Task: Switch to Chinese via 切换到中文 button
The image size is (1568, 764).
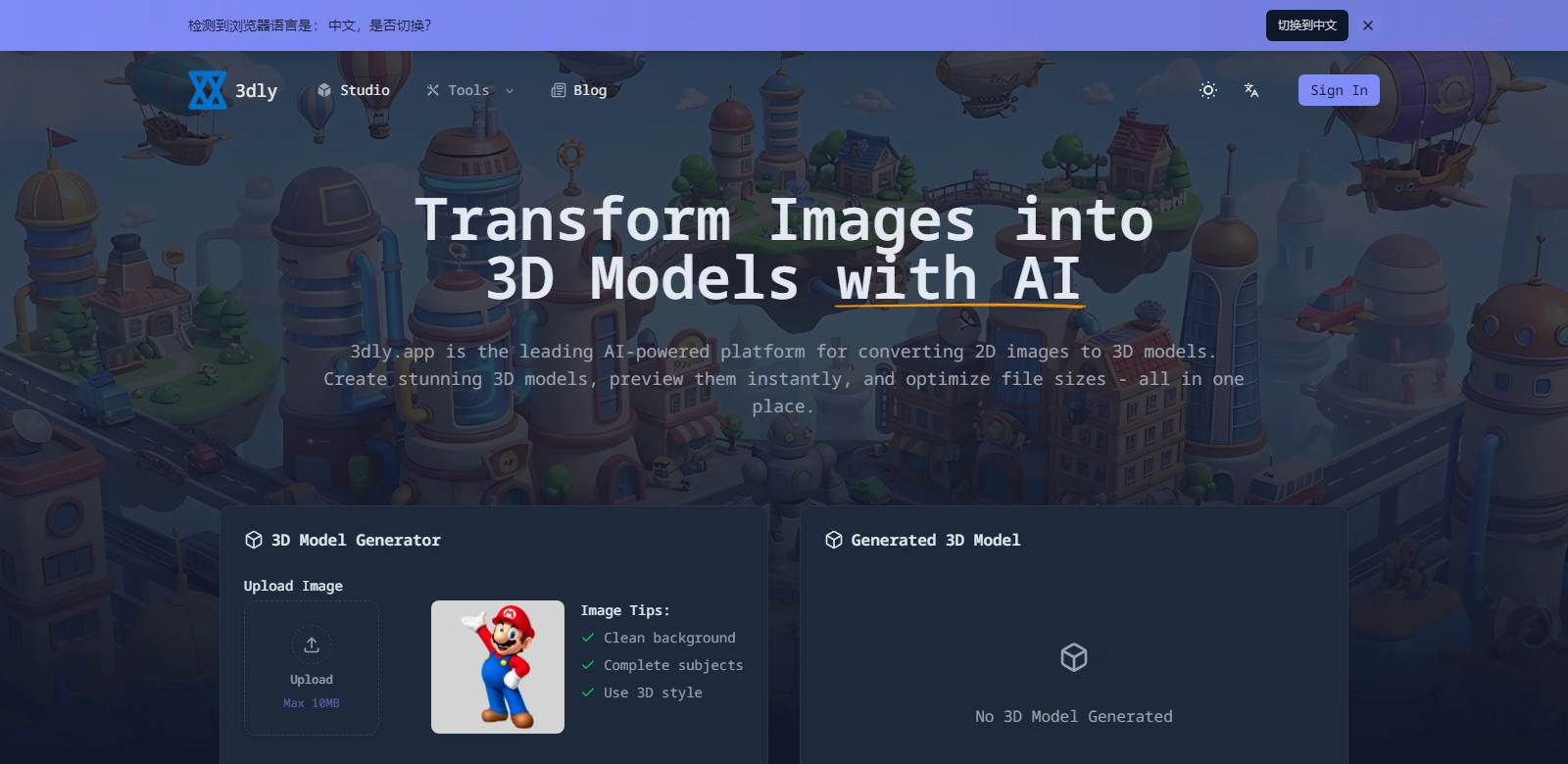Action: pyautogui.click(x=1307, y=25)
